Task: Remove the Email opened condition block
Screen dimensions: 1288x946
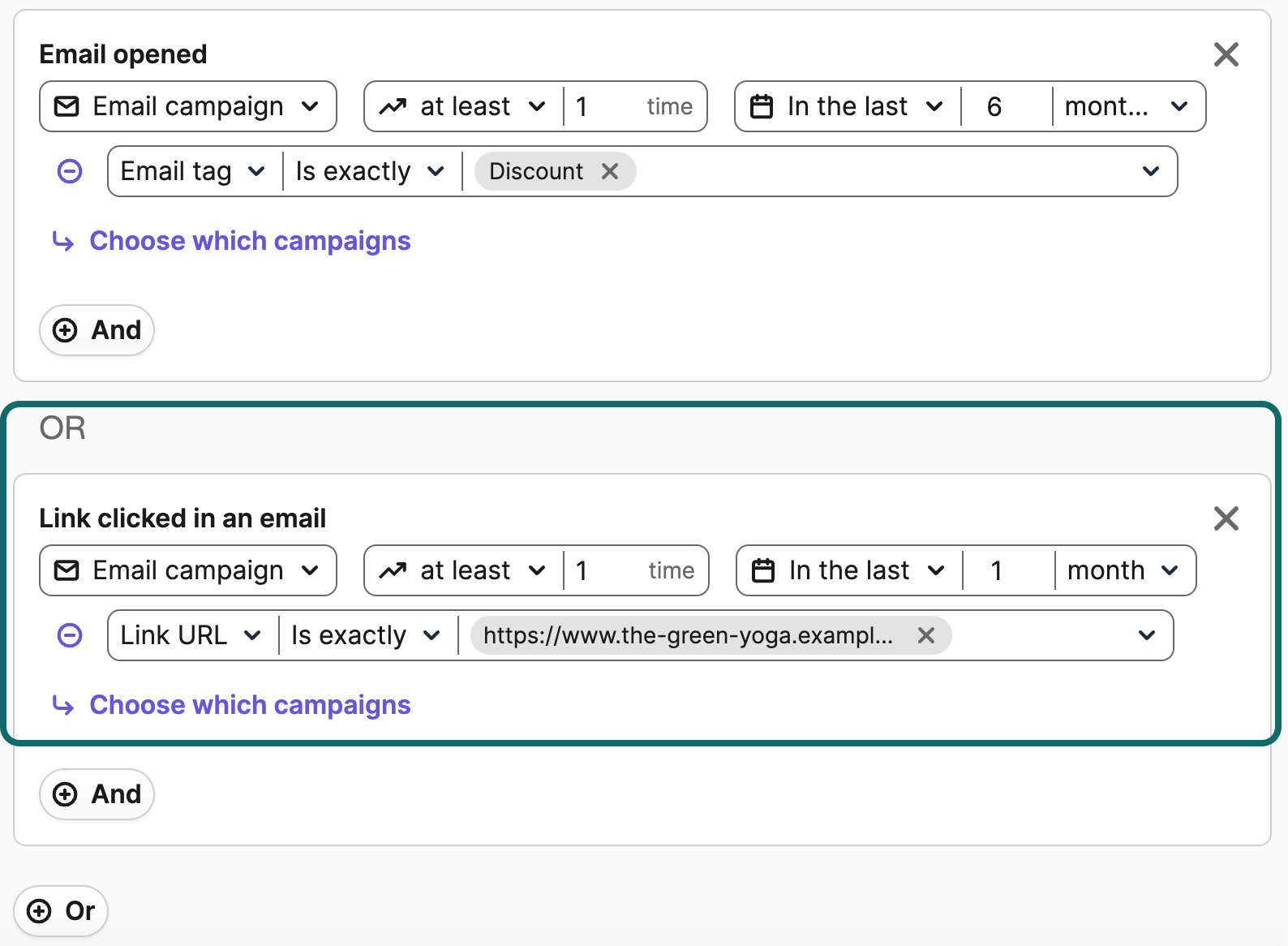Action: (x=1226, y=54)
